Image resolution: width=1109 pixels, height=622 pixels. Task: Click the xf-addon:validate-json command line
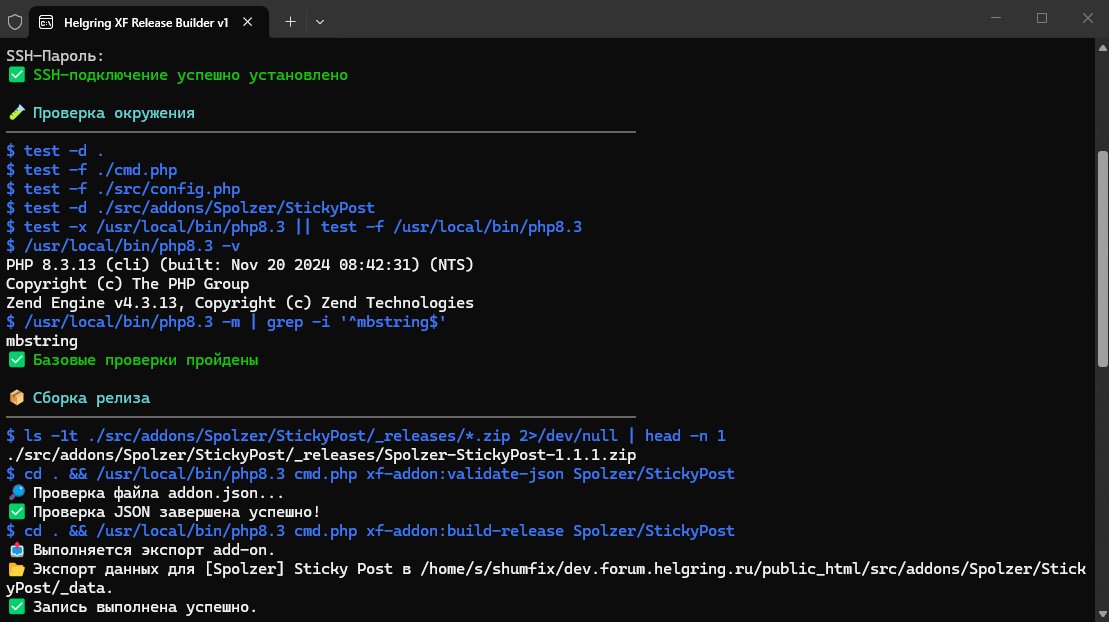point(371,473)
